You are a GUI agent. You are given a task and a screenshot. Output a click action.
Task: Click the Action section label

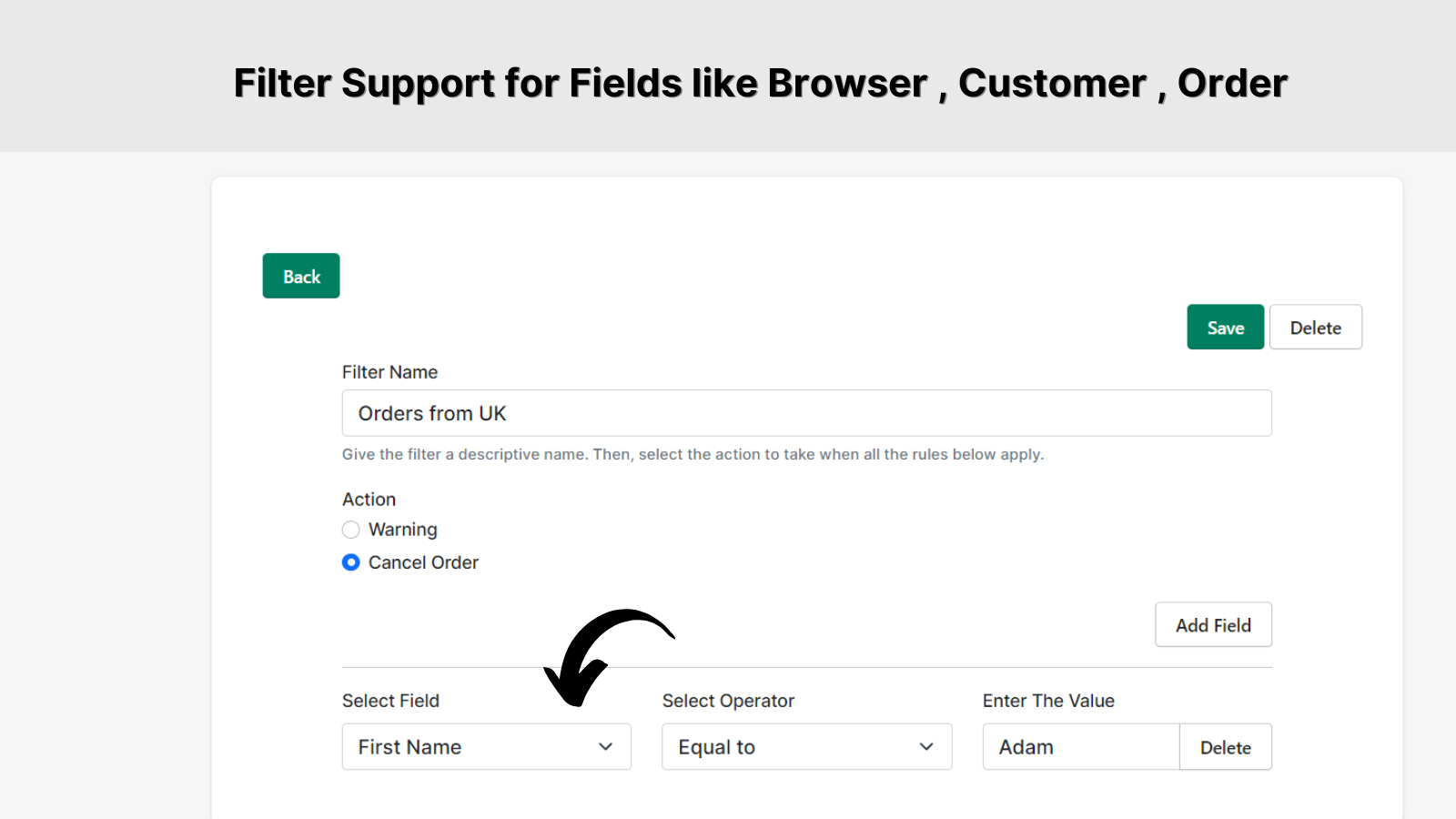369,500
